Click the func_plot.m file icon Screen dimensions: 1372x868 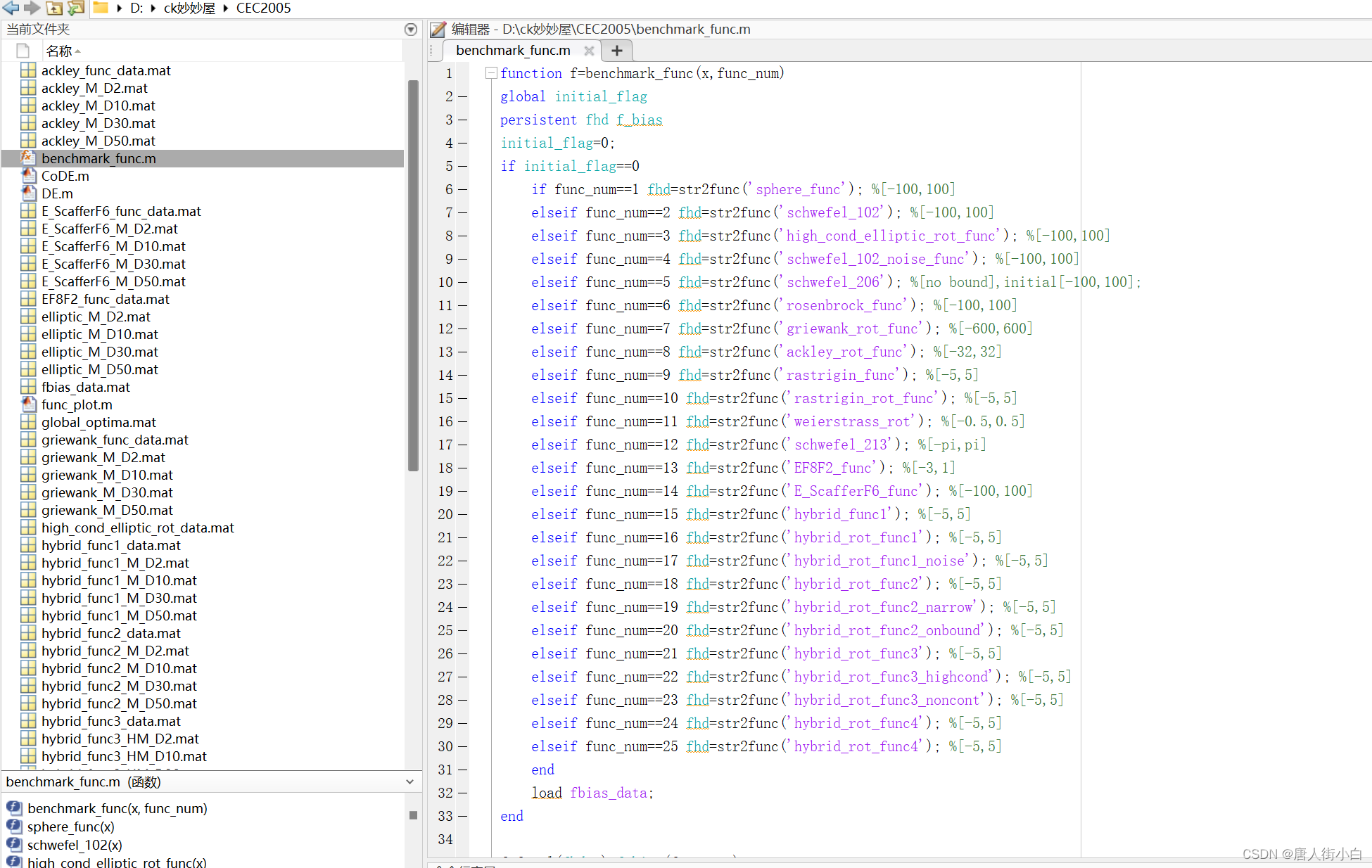click(28, 404)
